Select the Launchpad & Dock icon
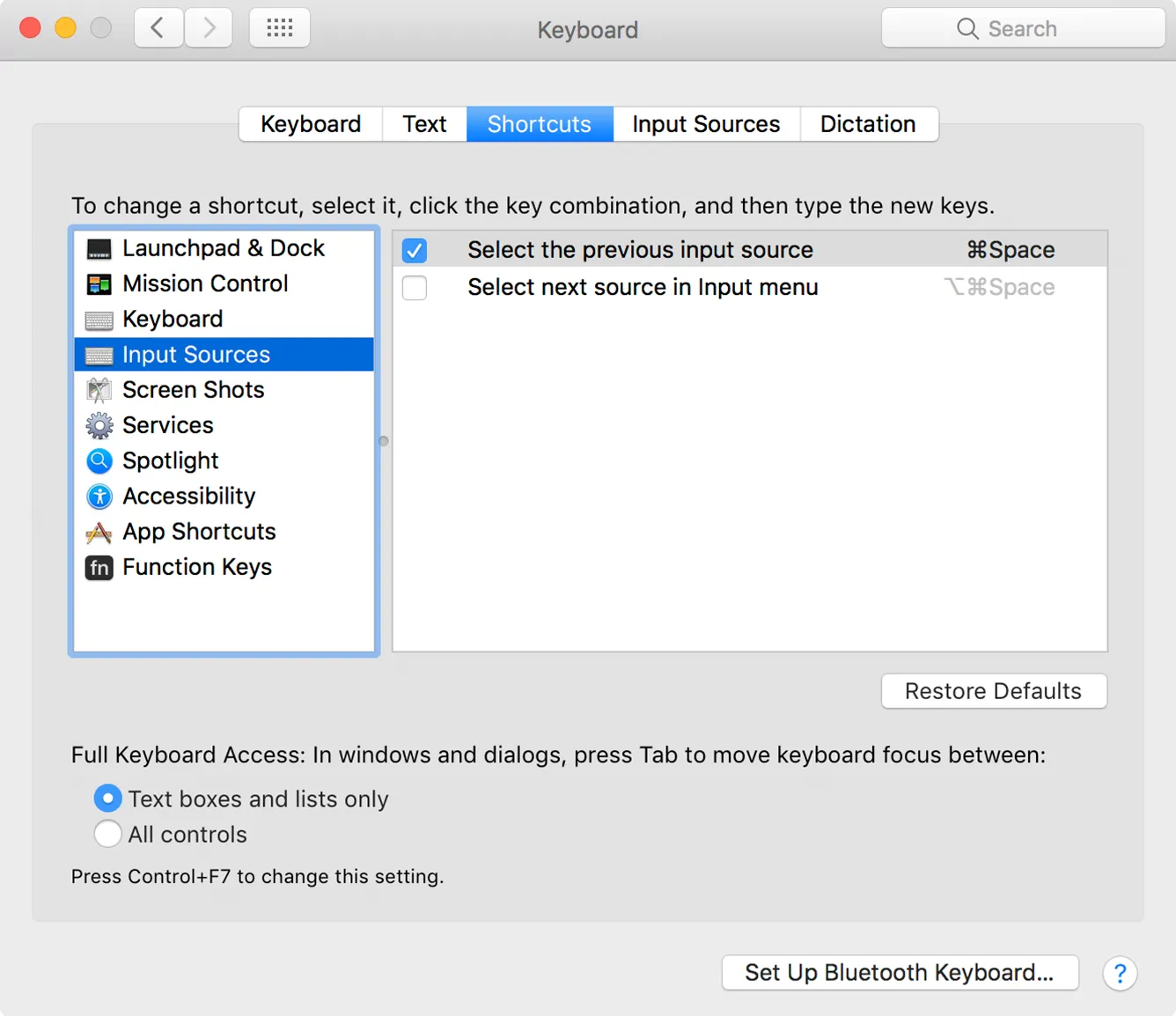The height and width of the screenshot is (1016, 1176). point(99,248)
